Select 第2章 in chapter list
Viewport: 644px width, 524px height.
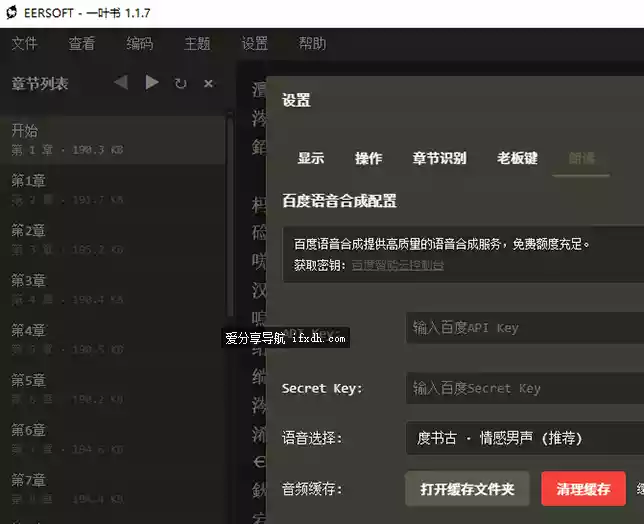pos(113,239)
